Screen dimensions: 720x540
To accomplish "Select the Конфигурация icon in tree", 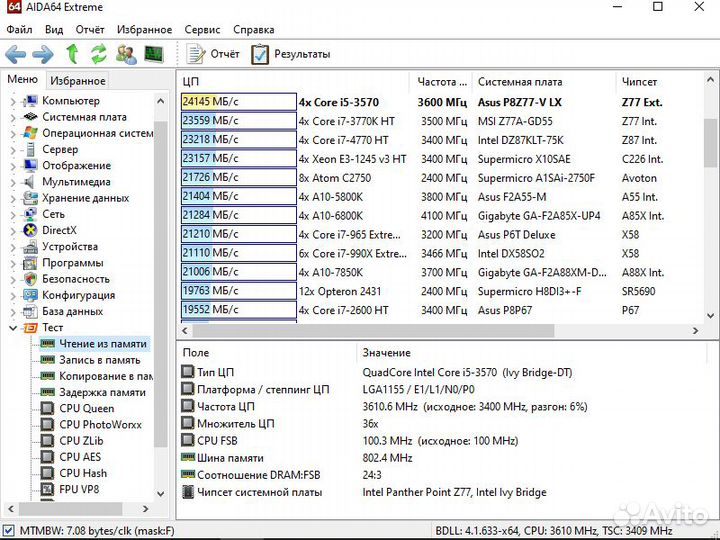I will tap(30, 295).
